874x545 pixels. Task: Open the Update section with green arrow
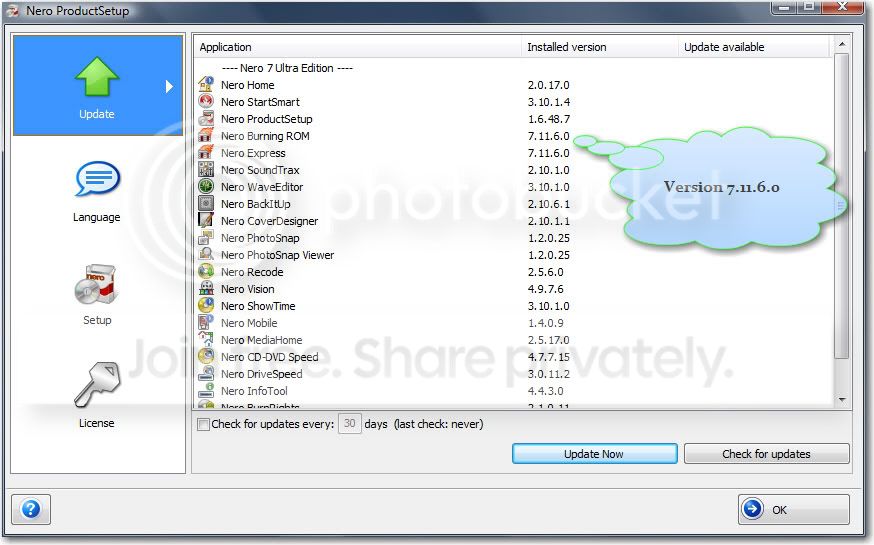[x=97, y=85]
